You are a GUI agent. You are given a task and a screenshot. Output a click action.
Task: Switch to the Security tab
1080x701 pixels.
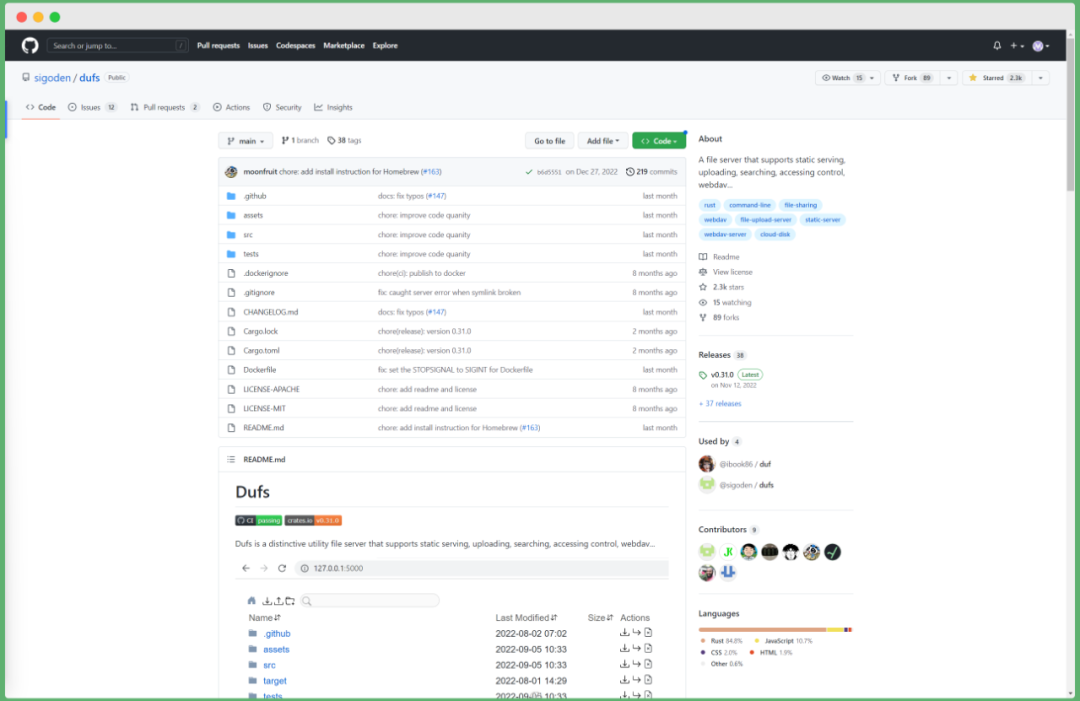(282, 107)
